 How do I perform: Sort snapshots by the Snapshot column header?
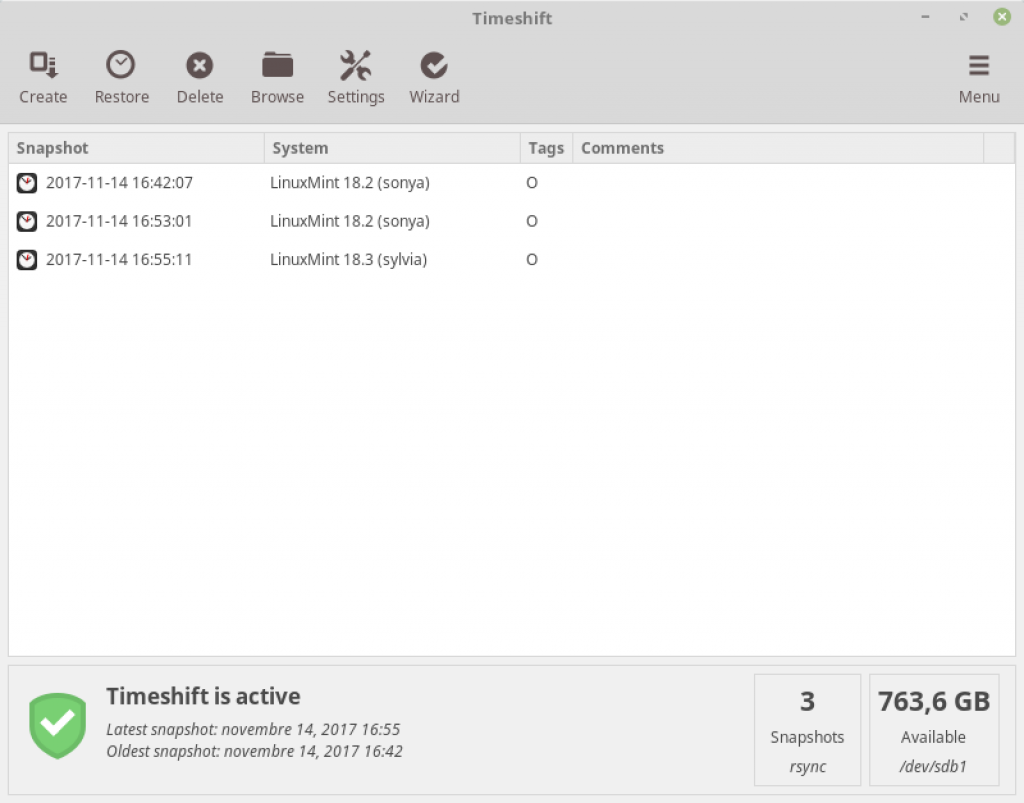tap(52, 147)
